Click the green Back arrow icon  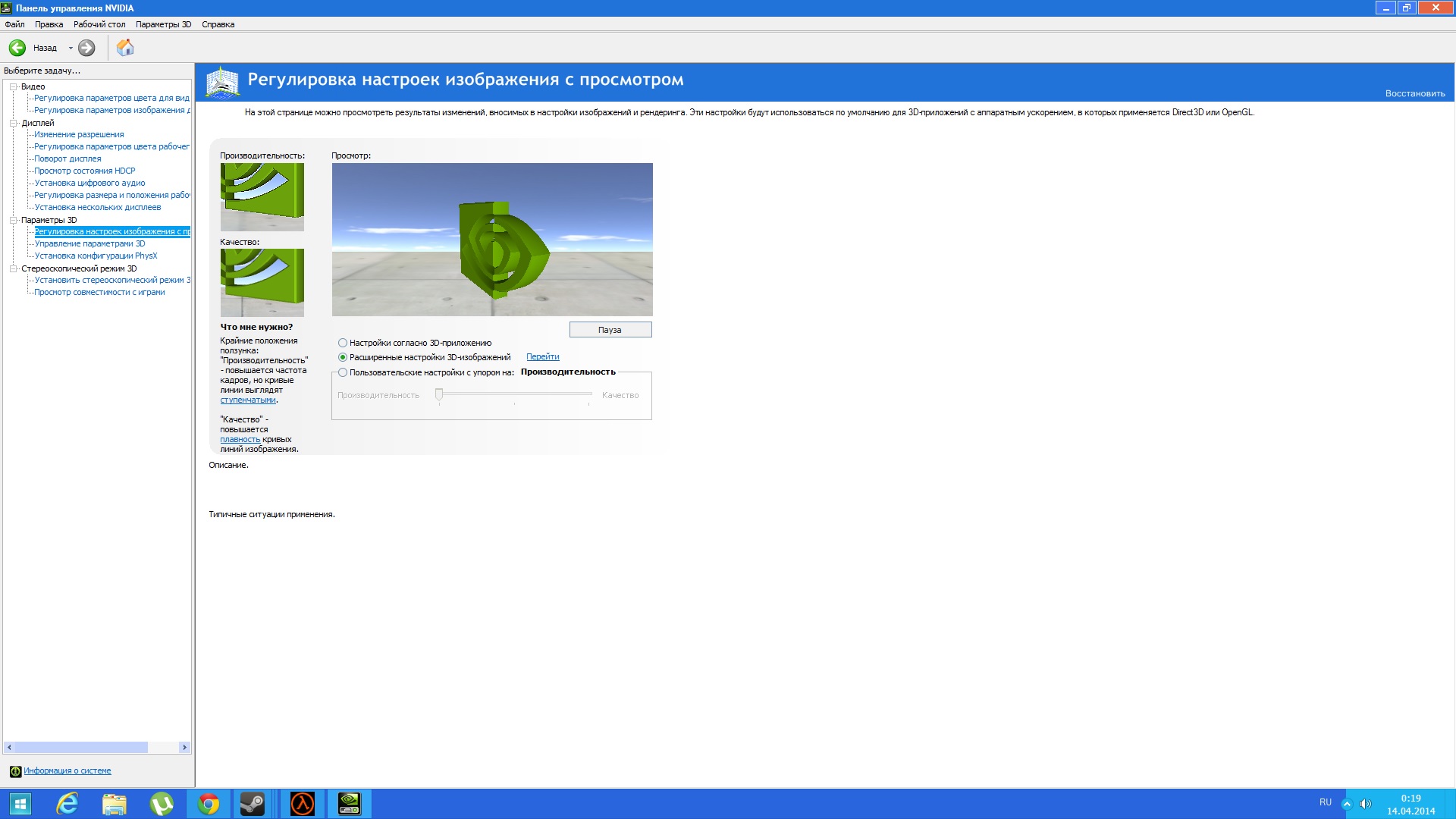[x=17, y=48]
